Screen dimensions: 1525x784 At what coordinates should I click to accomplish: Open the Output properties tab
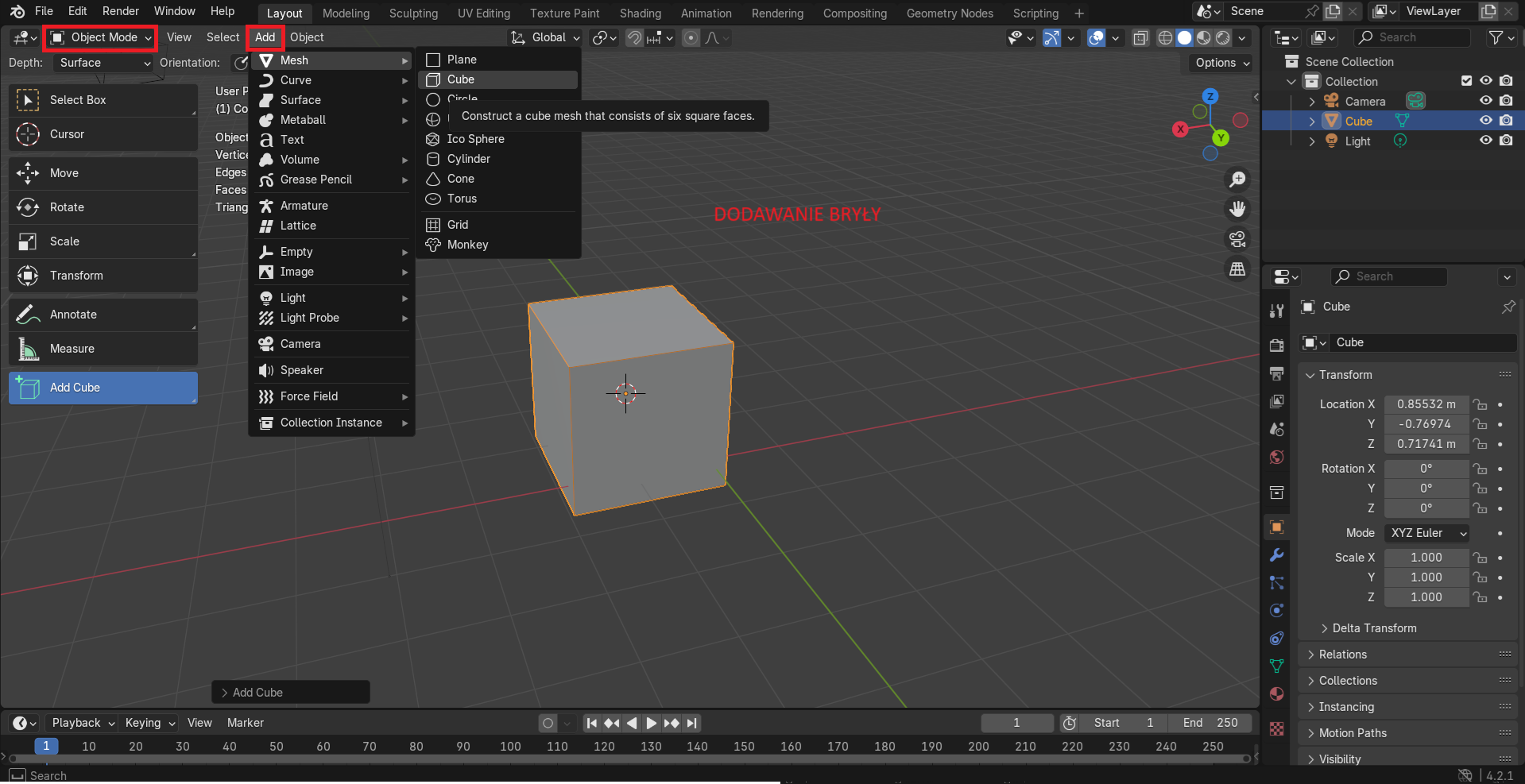[1277, 373]
